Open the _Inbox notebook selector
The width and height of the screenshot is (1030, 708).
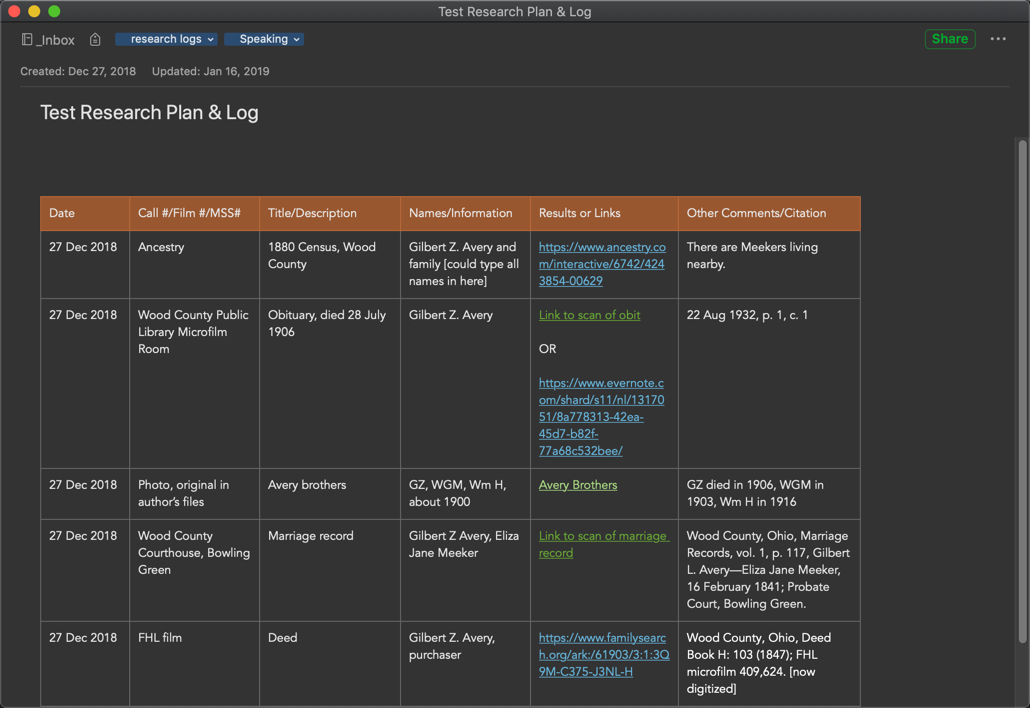point(48,40)
